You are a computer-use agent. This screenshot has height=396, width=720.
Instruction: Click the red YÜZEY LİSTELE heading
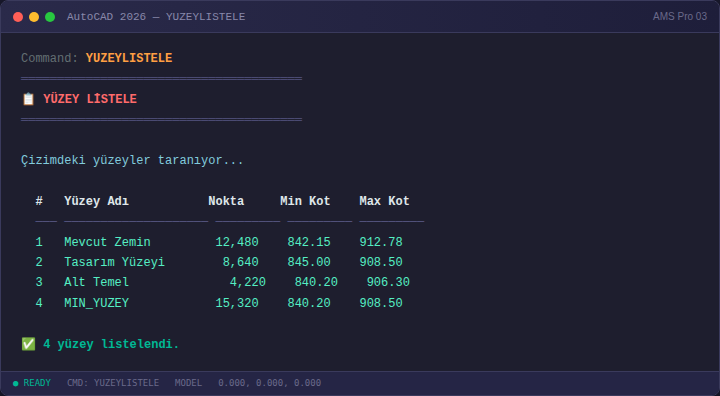coord(90,99)
